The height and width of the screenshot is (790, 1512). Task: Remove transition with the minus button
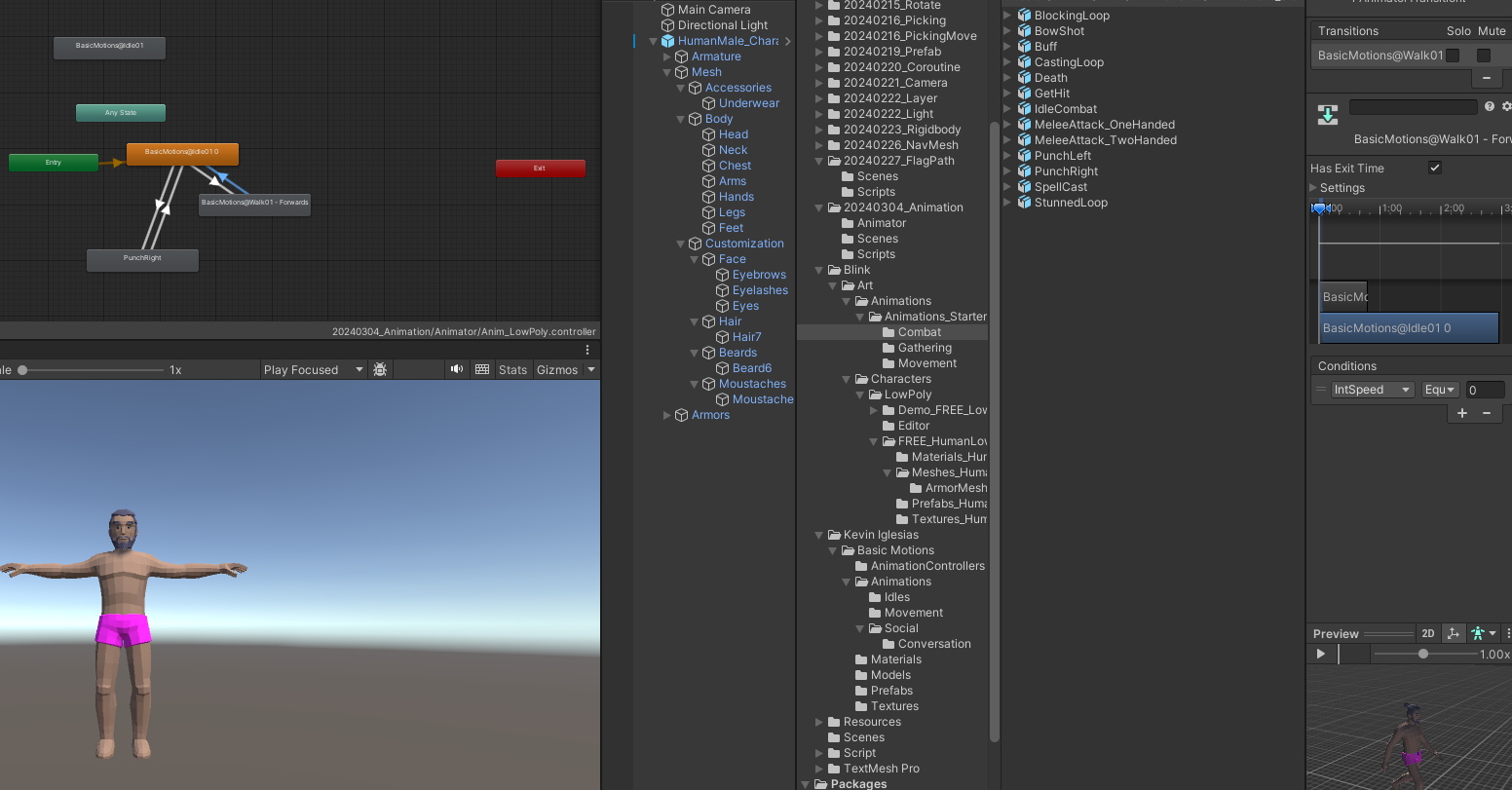click(1486, 78)
